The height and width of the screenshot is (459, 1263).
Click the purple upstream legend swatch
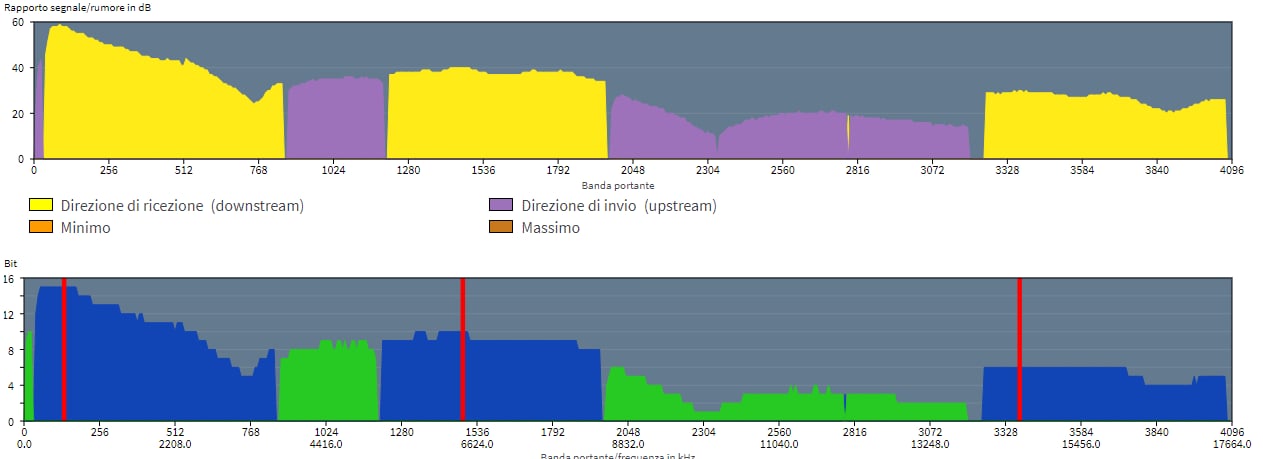tap(501, 206)
